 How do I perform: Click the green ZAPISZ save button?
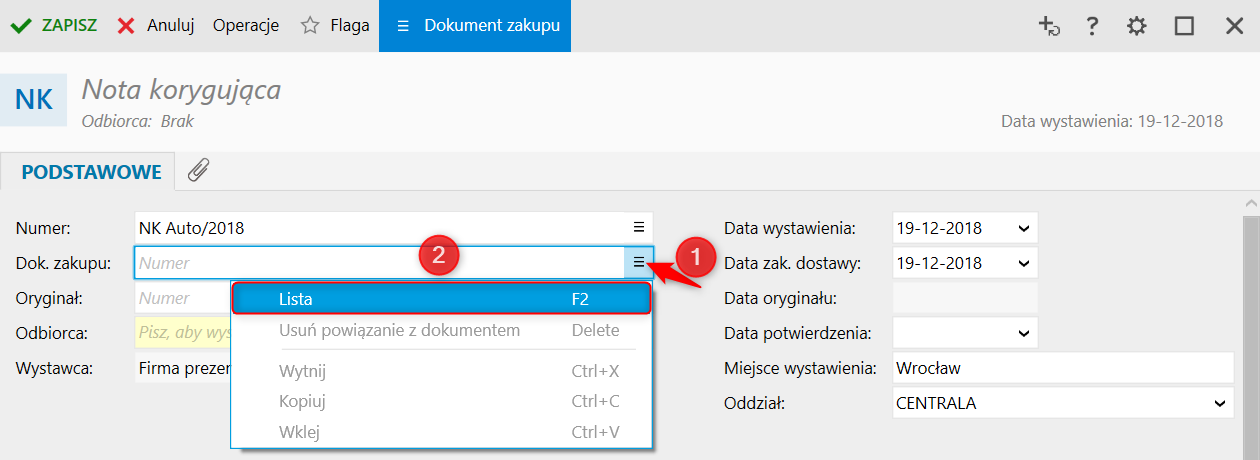point(54,26)
